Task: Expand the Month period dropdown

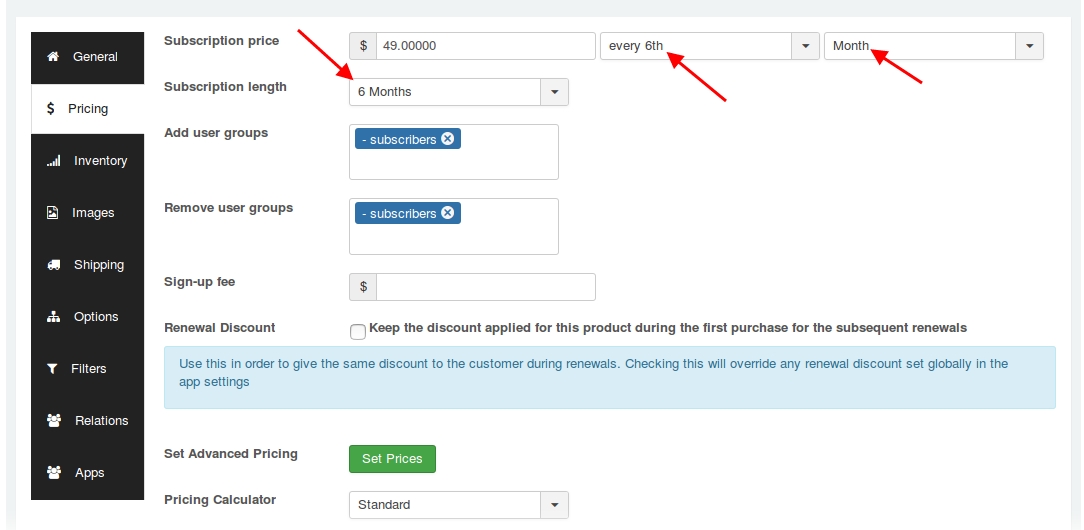Action: 1030,46
